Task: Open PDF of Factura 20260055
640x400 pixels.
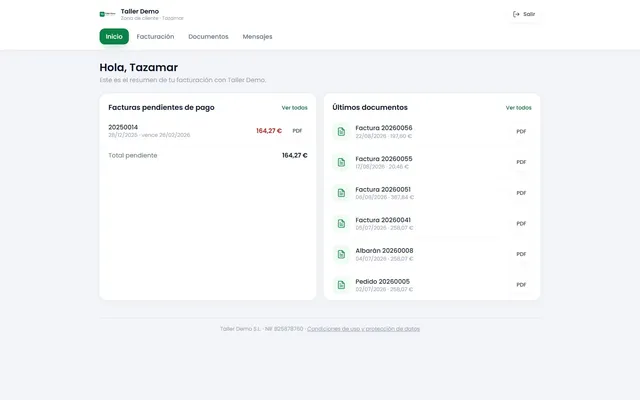Action: point(521,162)
